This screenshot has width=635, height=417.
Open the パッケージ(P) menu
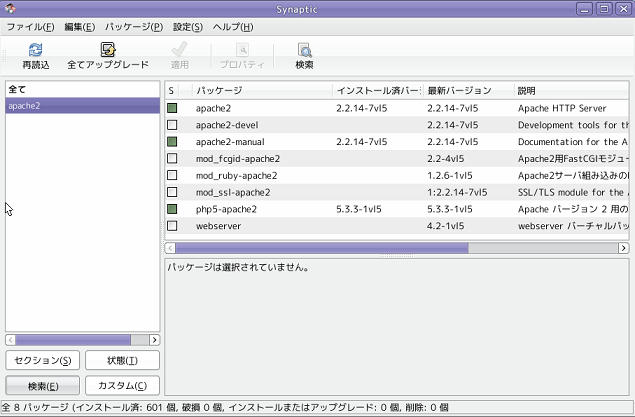[x=134, y=27]
